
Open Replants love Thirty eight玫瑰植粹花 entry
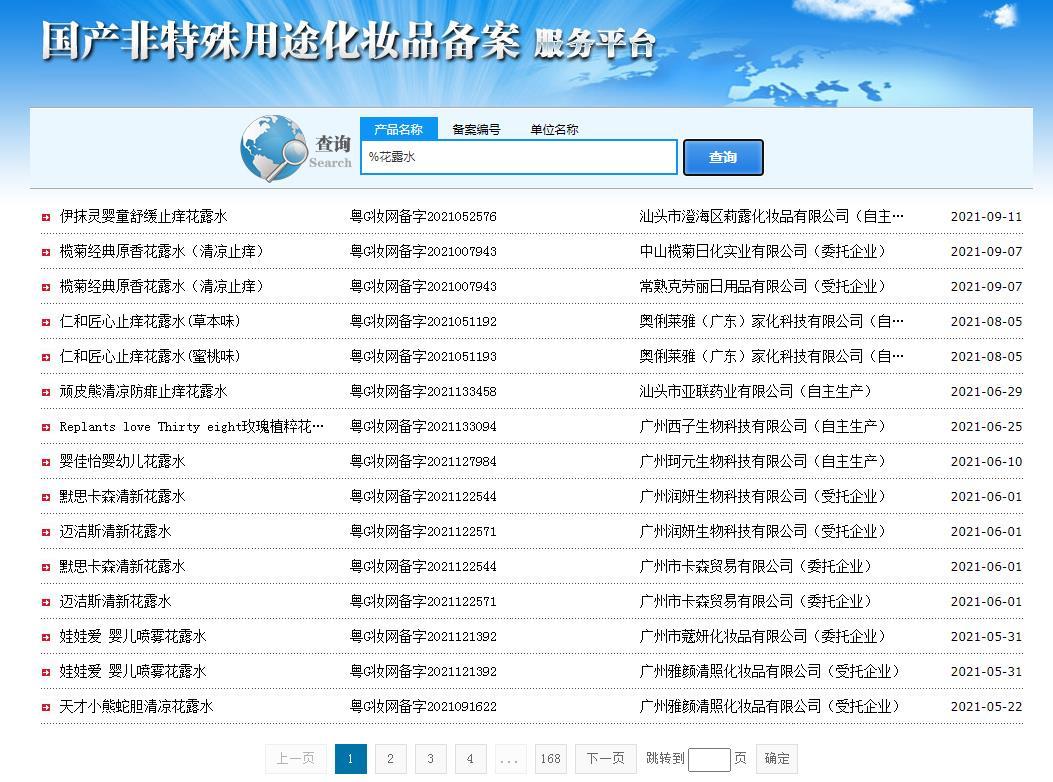coord(191,426)
